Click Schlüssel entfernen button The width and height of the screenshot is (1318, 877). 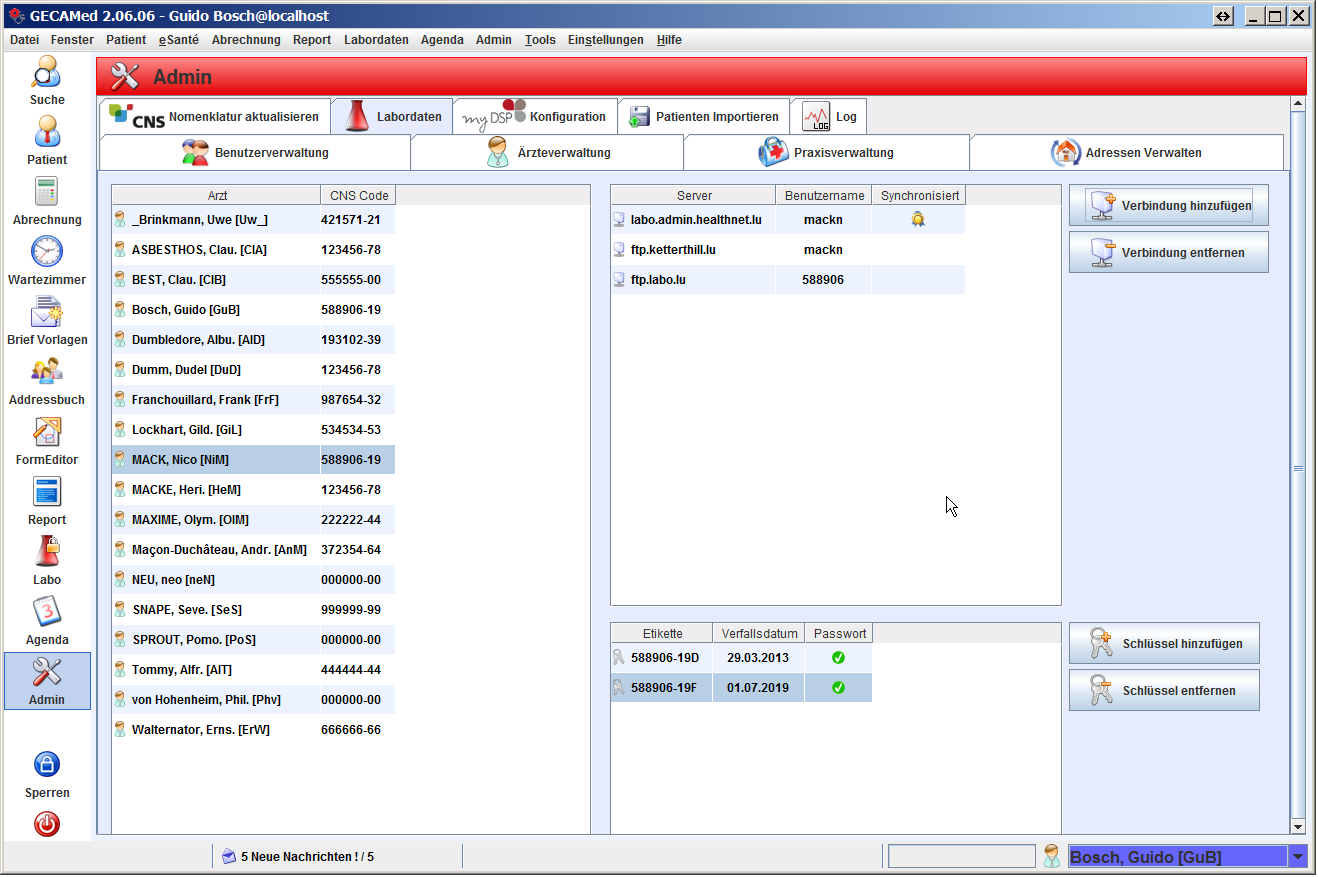[x=1164, y=691]
